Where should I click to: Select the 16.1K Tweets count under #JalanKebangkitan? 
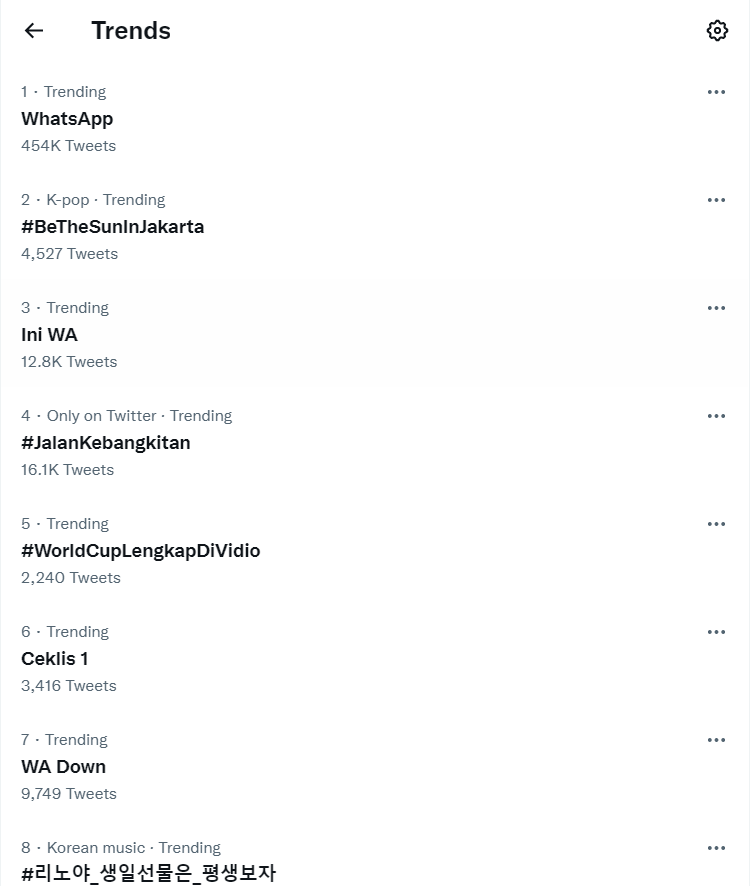tap(67, 470)
